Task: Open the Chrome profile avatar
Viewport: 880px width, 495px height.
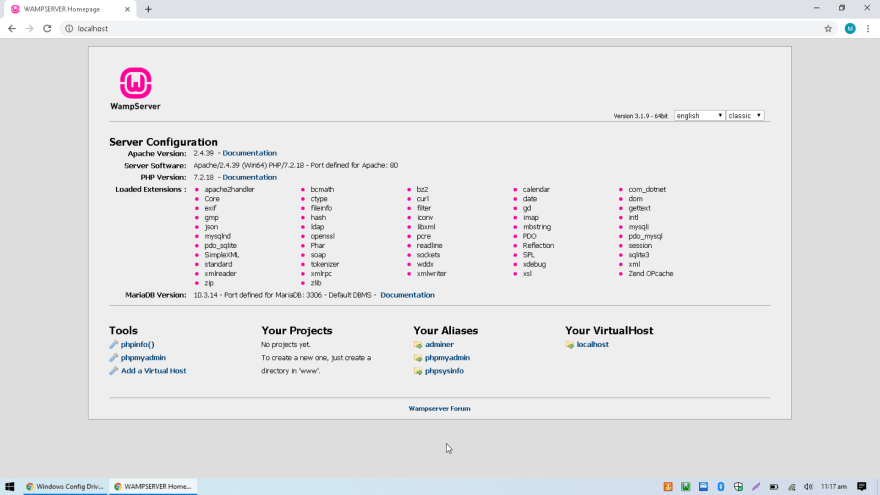Action: point(850,29)
